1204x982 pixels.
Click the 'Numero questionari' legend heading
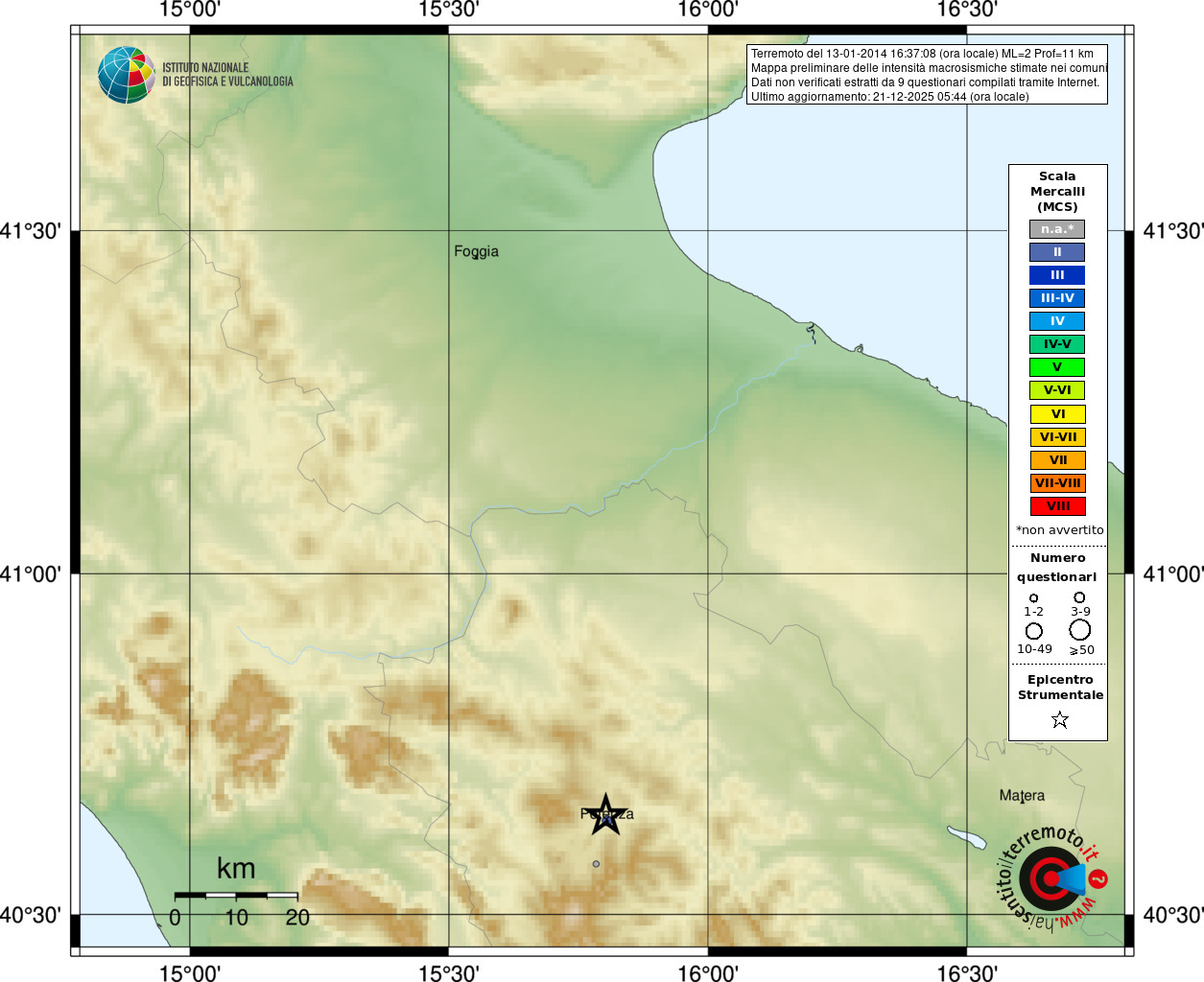pos(1057,568)
